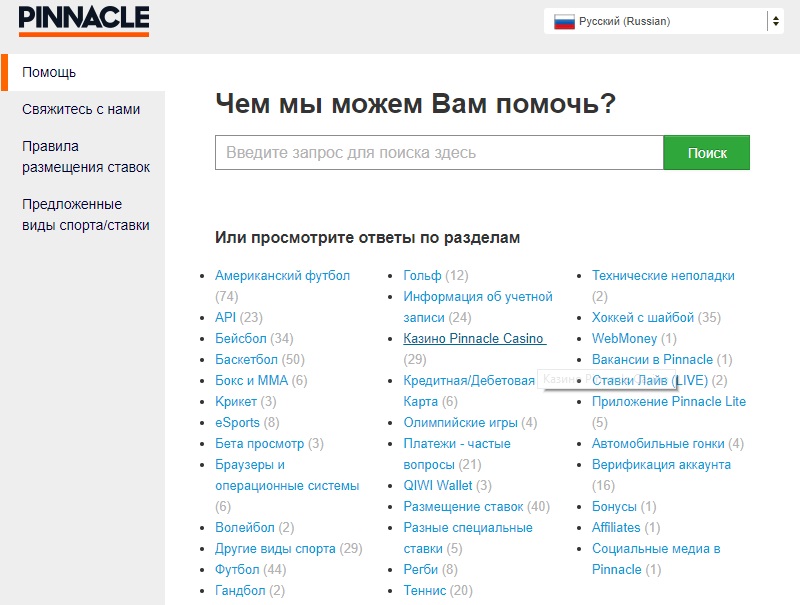Open the Теннис section

[x=424, y=590]
